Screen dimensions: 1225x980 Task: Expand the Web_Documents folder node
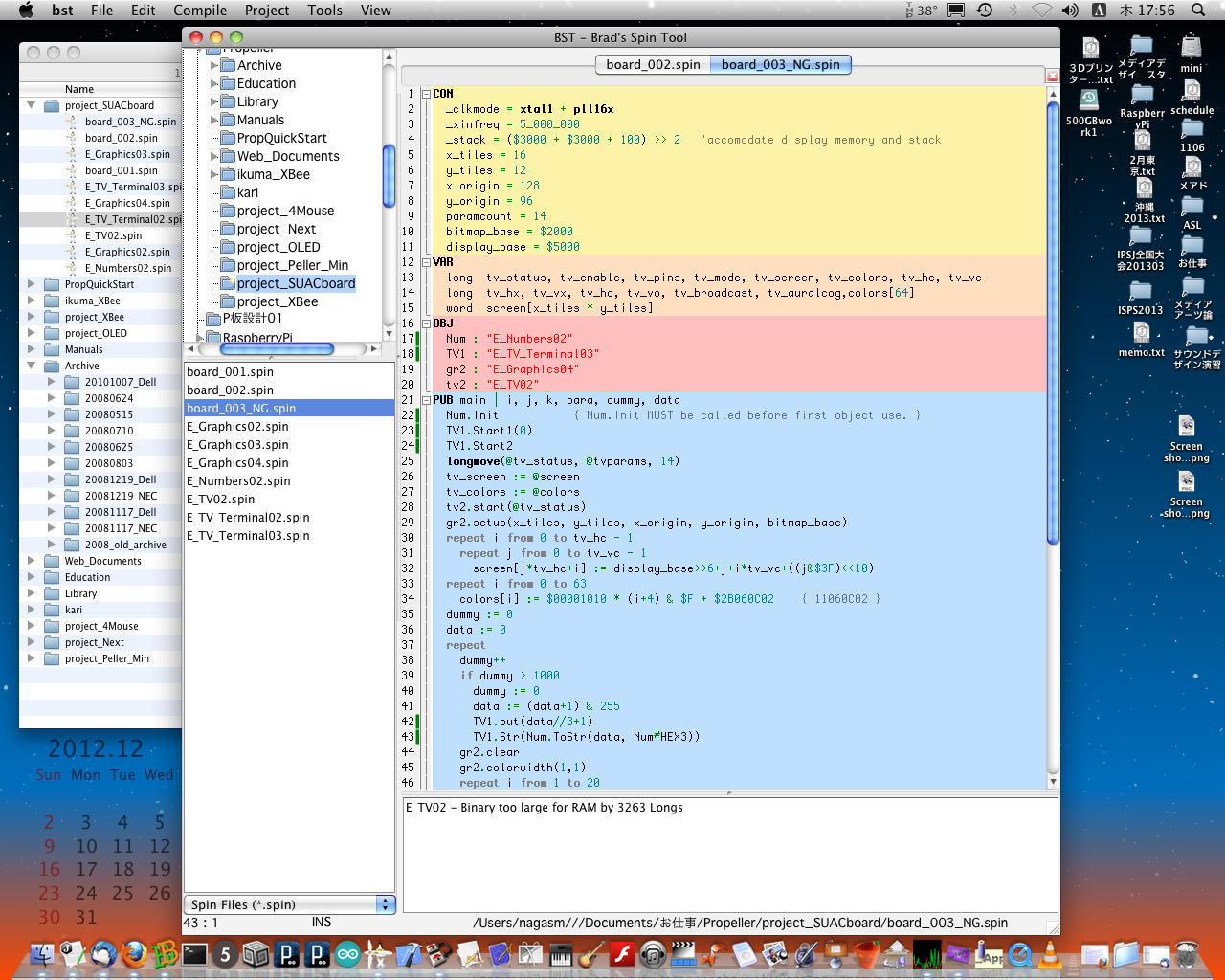215,156
